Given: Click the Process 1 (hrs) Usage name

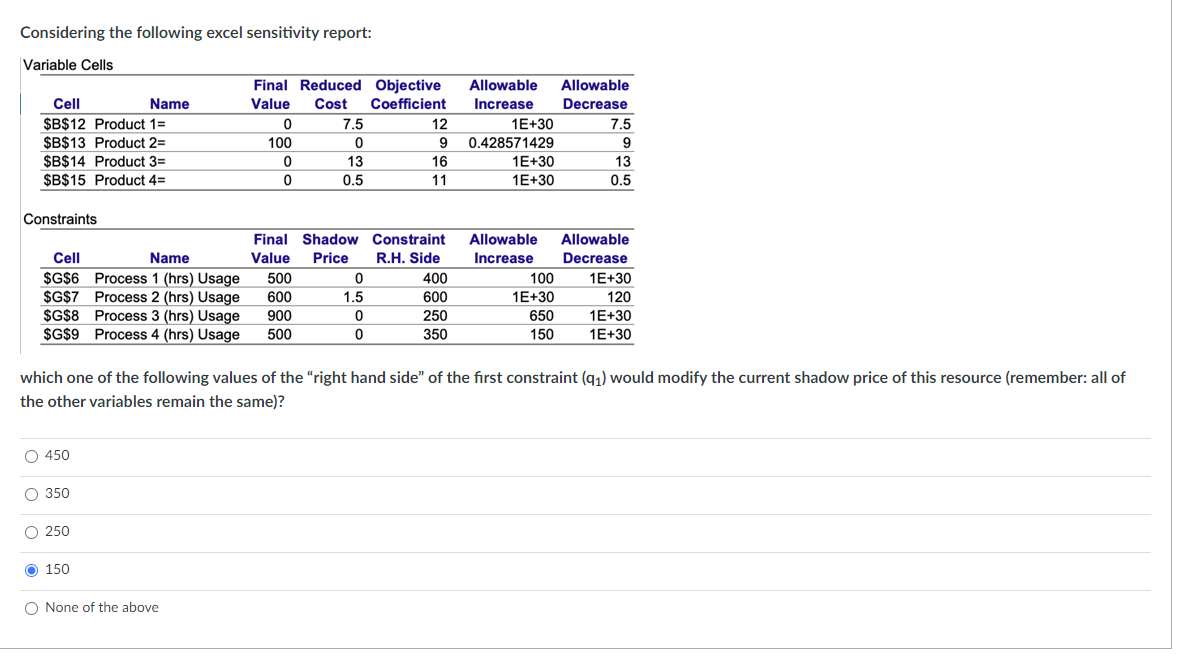Looking at the screenshot, I should [167, 278].
